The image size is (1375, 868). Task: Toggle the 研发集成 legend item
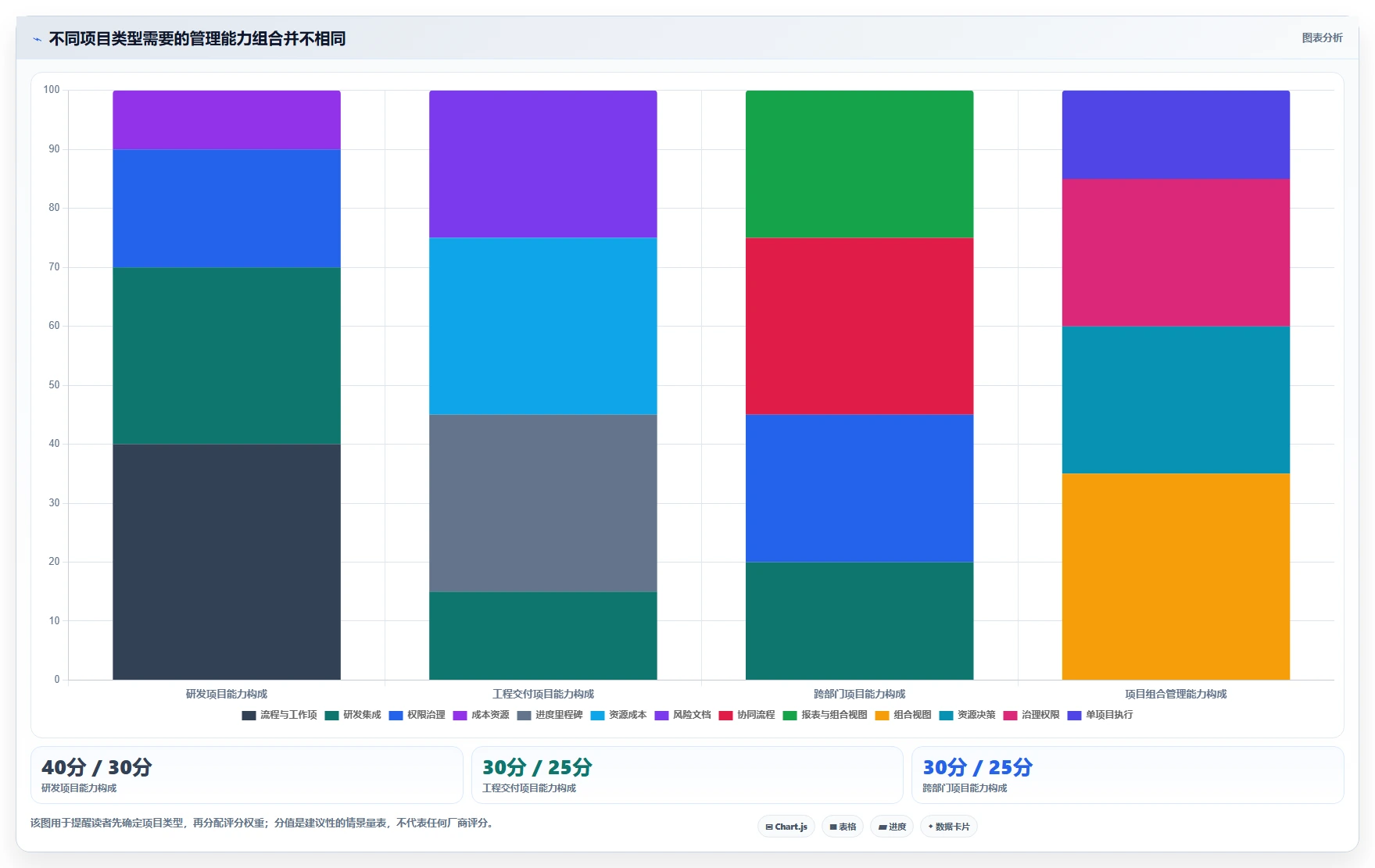353,715
